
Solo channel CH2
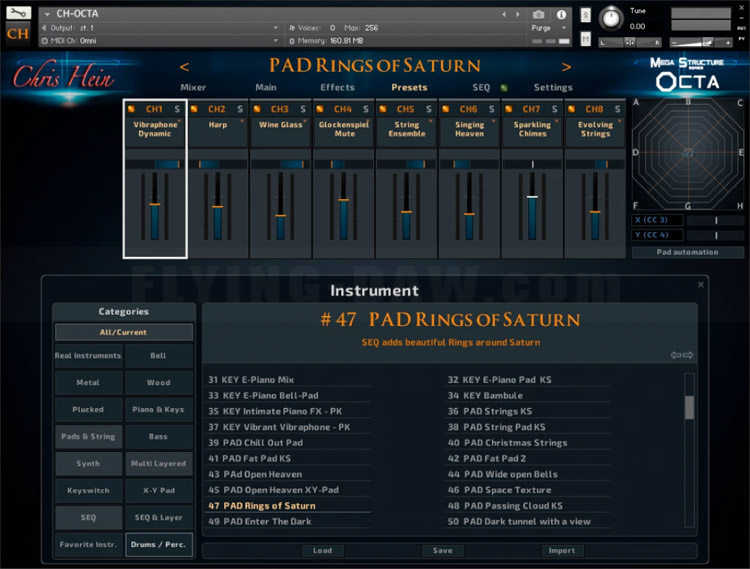coord(240,109)
